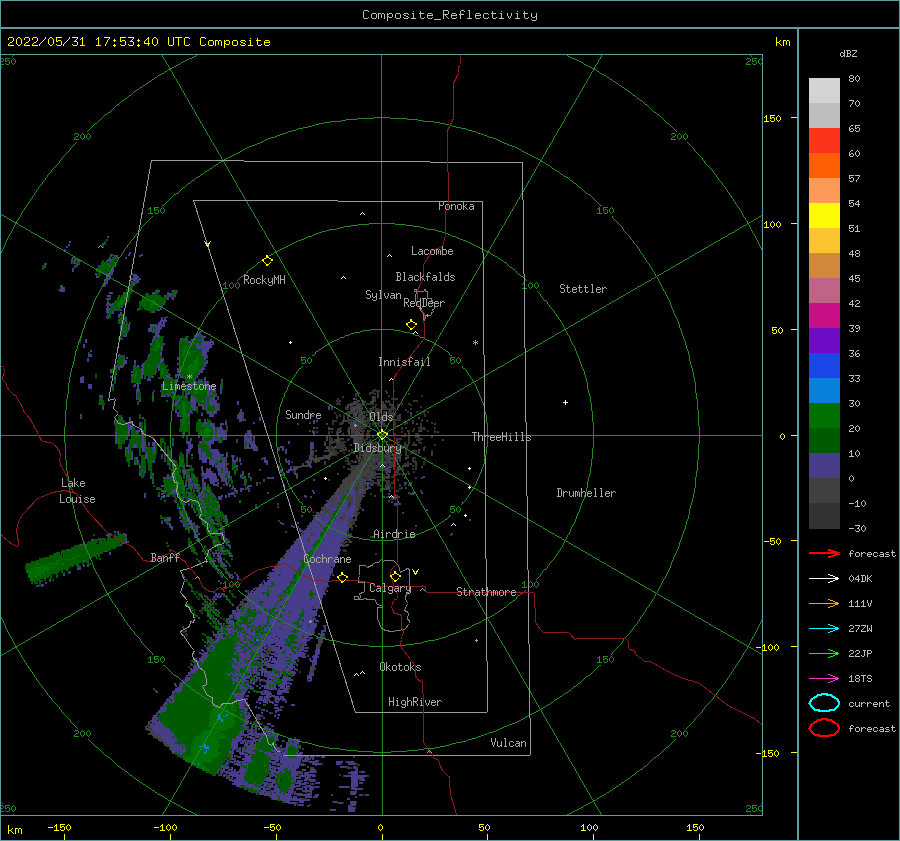Click the Banff label
The image size is (900, 841).
tap(165, 557)
